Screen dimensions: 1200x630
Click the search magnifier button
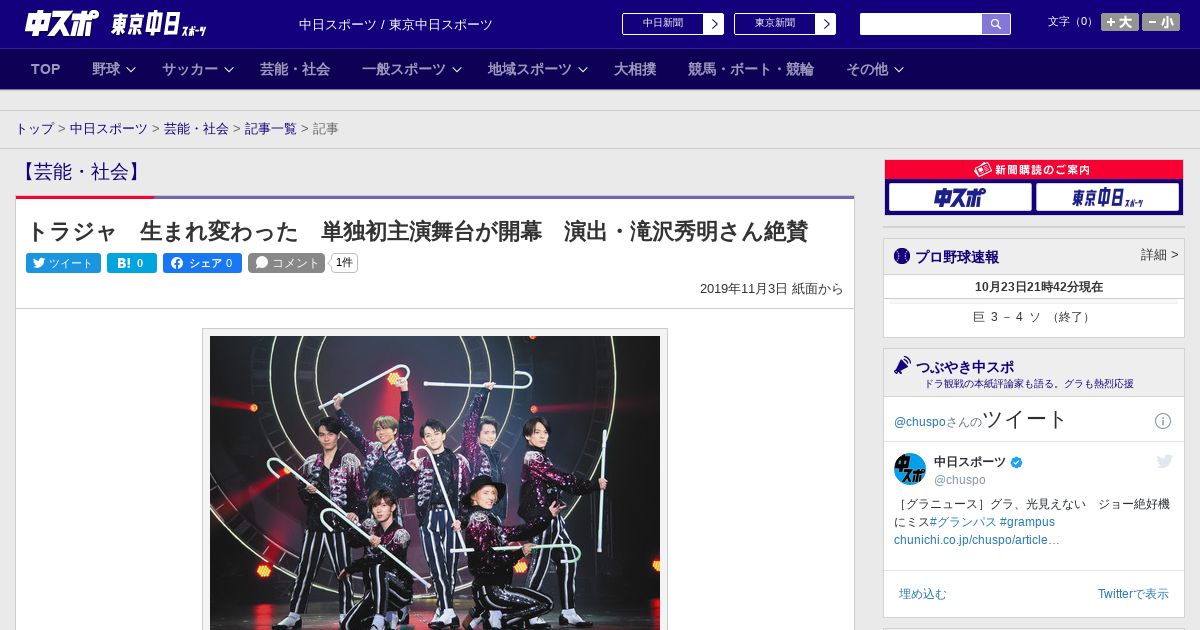point(996,24)
